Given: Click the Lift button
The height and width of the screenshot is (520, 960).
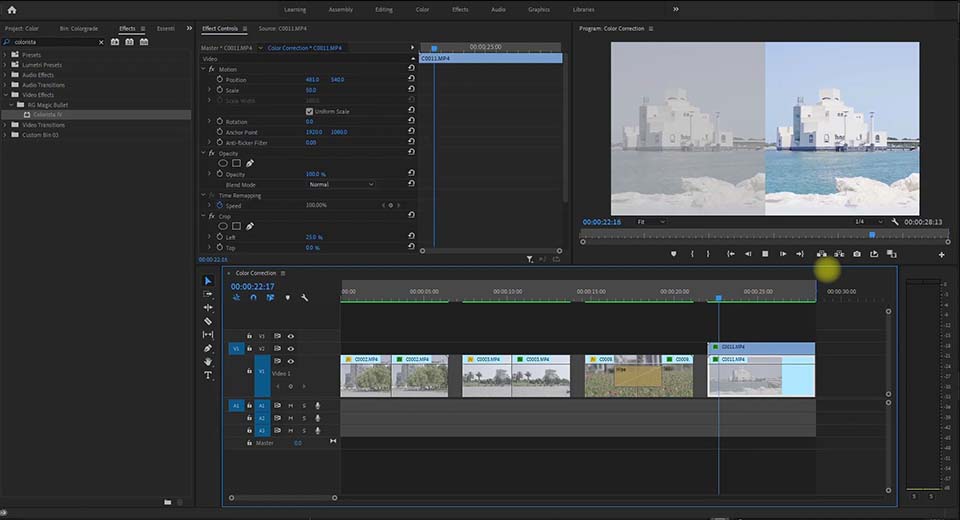Looking at the screenshot, I should (x=822, y=254).
